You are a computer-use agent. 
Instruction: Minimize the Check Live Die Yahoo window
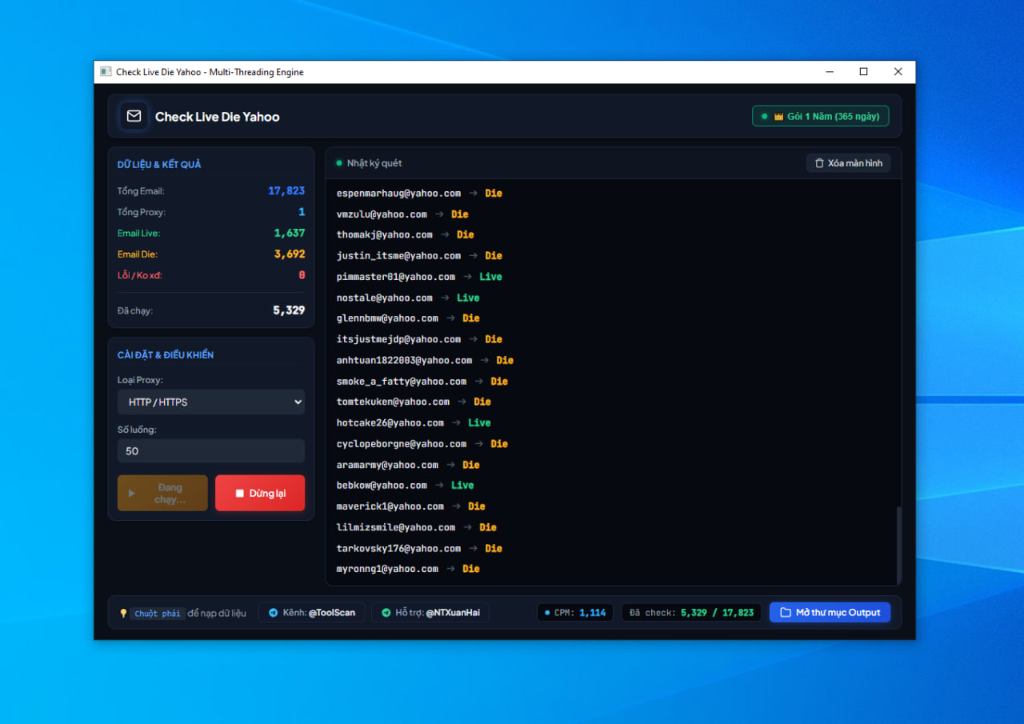click(829, 72)
